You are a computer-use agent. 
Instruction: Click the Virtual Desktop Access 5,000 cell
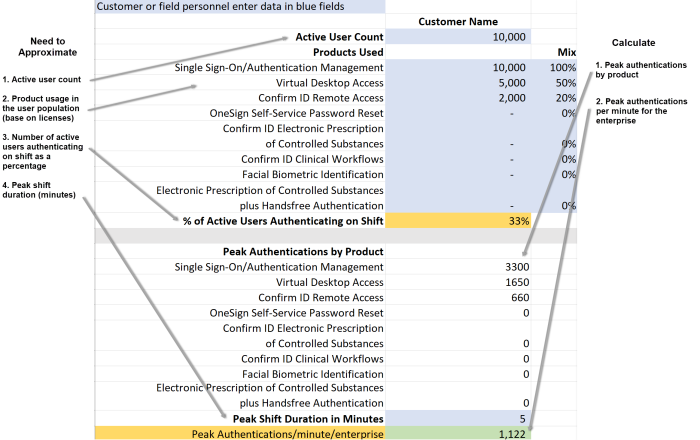458,83
